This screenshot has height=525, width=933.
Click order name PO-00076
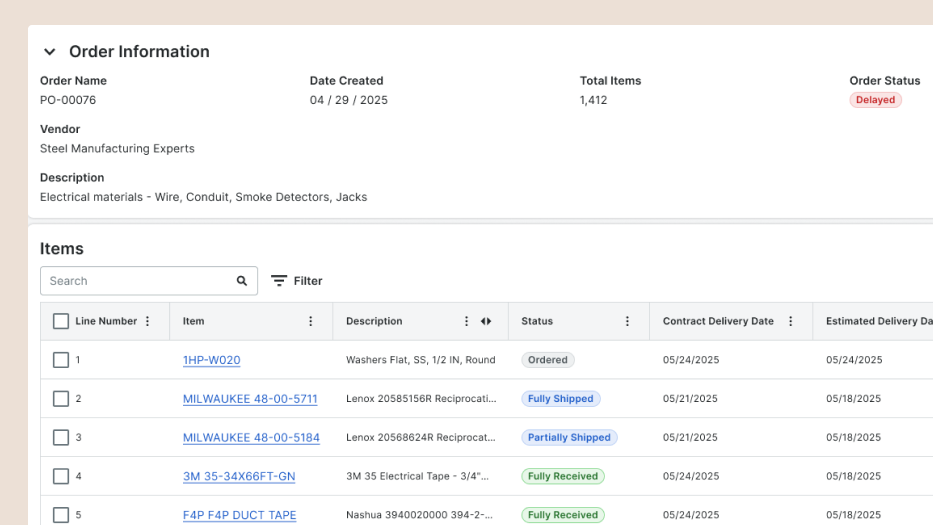pyautogui.click(x=68, y=100)
